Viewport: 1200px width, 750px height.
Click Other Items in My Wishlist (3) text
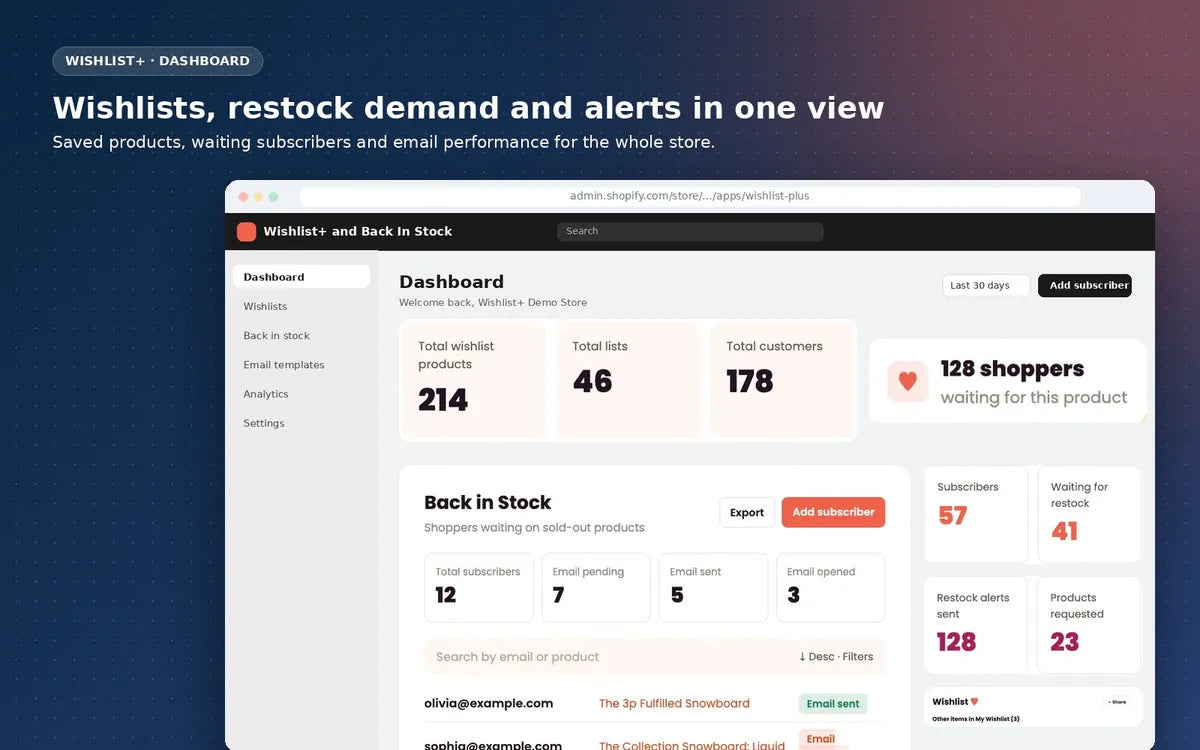(x=976, y=719)
